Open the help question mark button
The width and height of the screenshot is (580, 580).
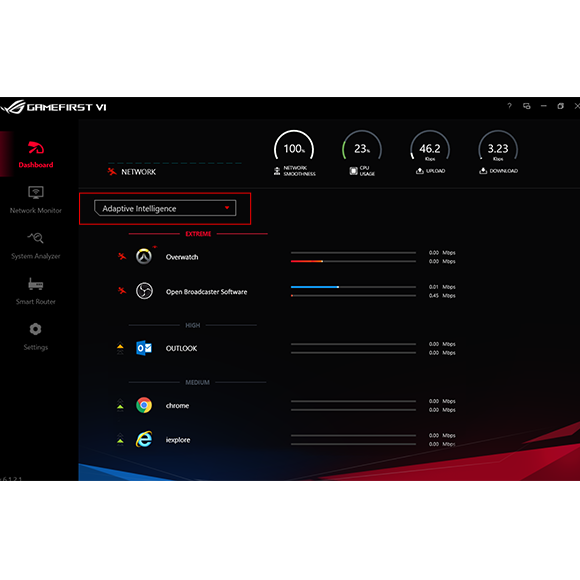(509, 106)
